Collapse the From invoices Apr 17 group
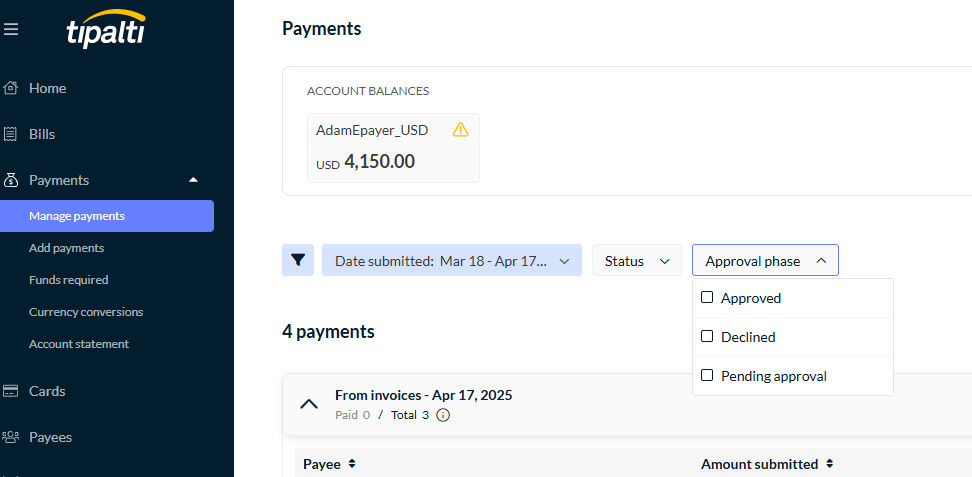 click(x=309, y=404)
